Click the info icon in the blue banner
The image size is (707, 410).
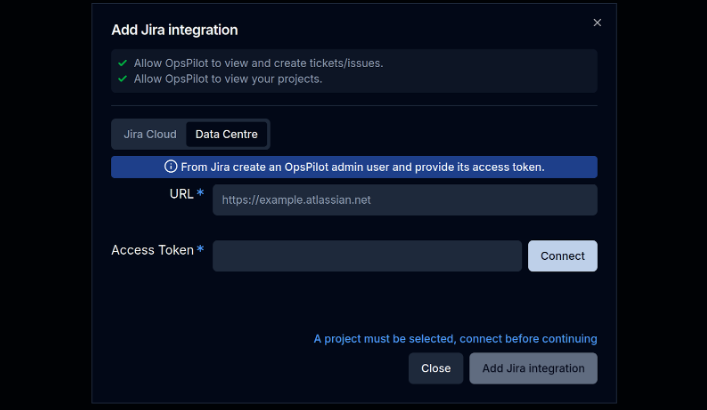(170, 166)
